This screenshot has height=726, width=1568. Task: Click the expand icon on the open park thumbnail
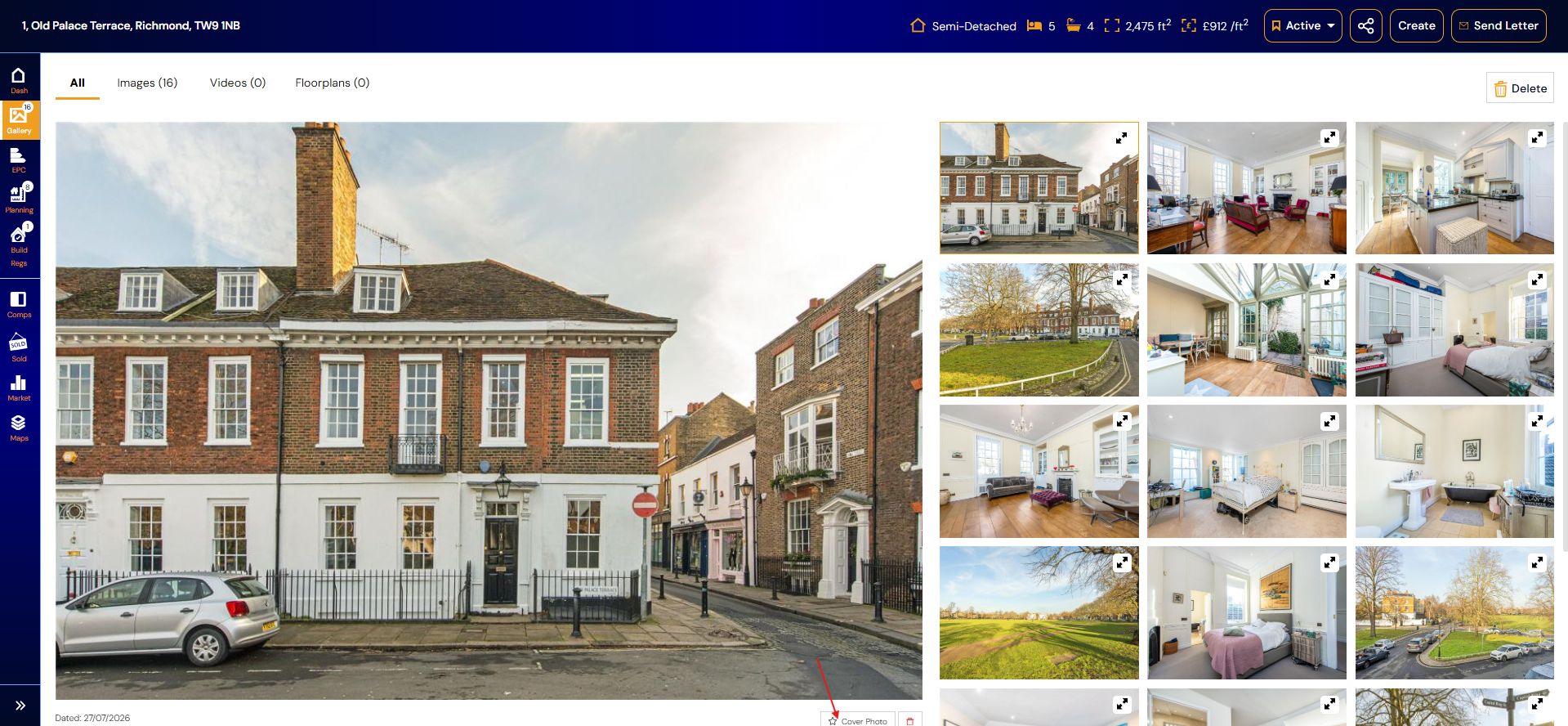(x=1122, y=562)
